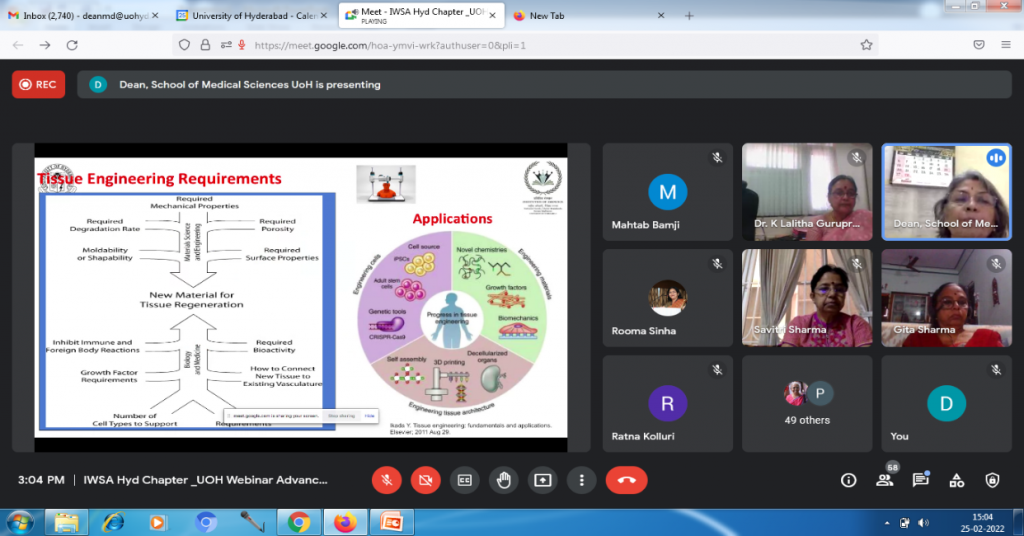1024x536 pixels.
Task: Open the Activities panel icon
Action: click(x=956, y=480)
